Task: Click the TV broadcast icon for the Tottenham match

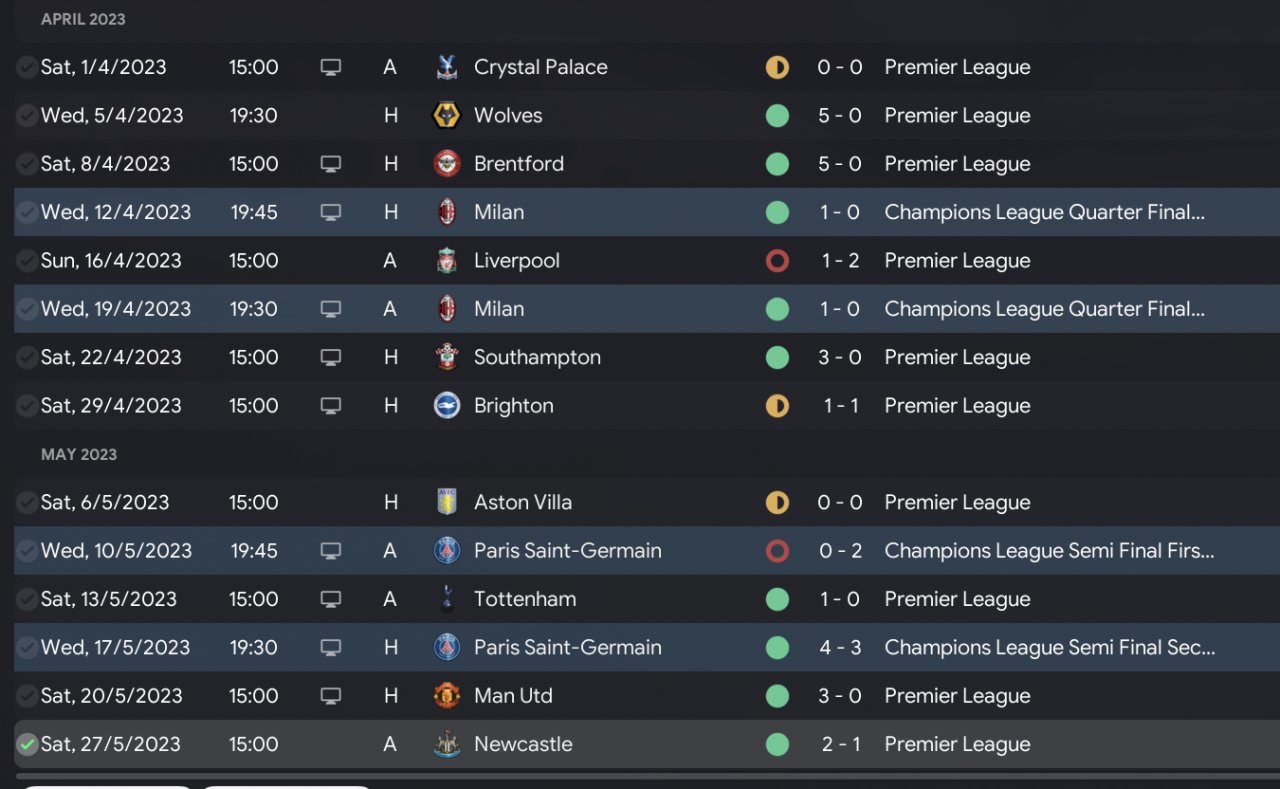Action: [330, 600]
